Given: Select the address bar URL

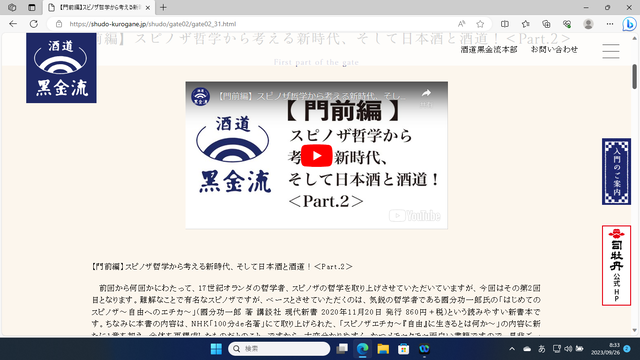Looking at the screenshot, I should tap(153, 24).
